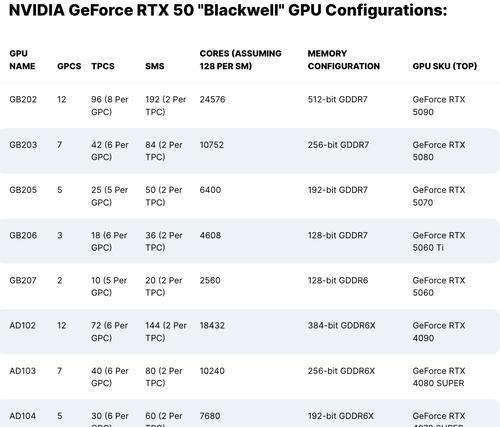Image resolution: width=500 pixels, height=427 pixels.
Task: Click the 512-bit GDDR7 memory cell
Action: tap(337, 99)
